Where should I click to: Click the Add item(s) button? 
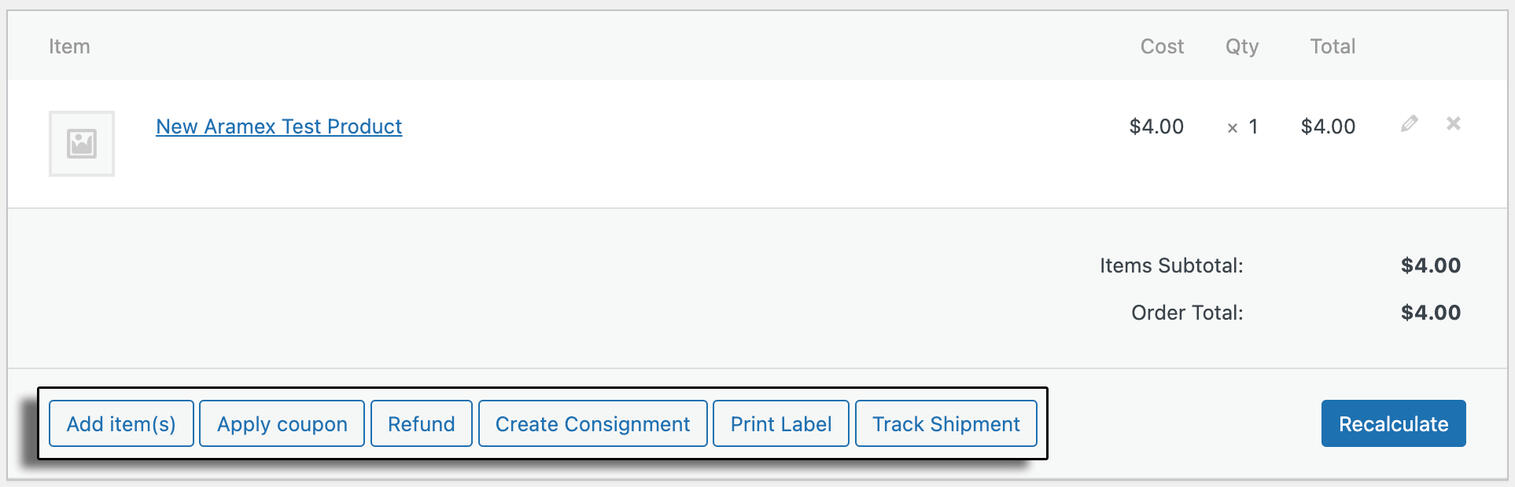(x=121, y=424)
